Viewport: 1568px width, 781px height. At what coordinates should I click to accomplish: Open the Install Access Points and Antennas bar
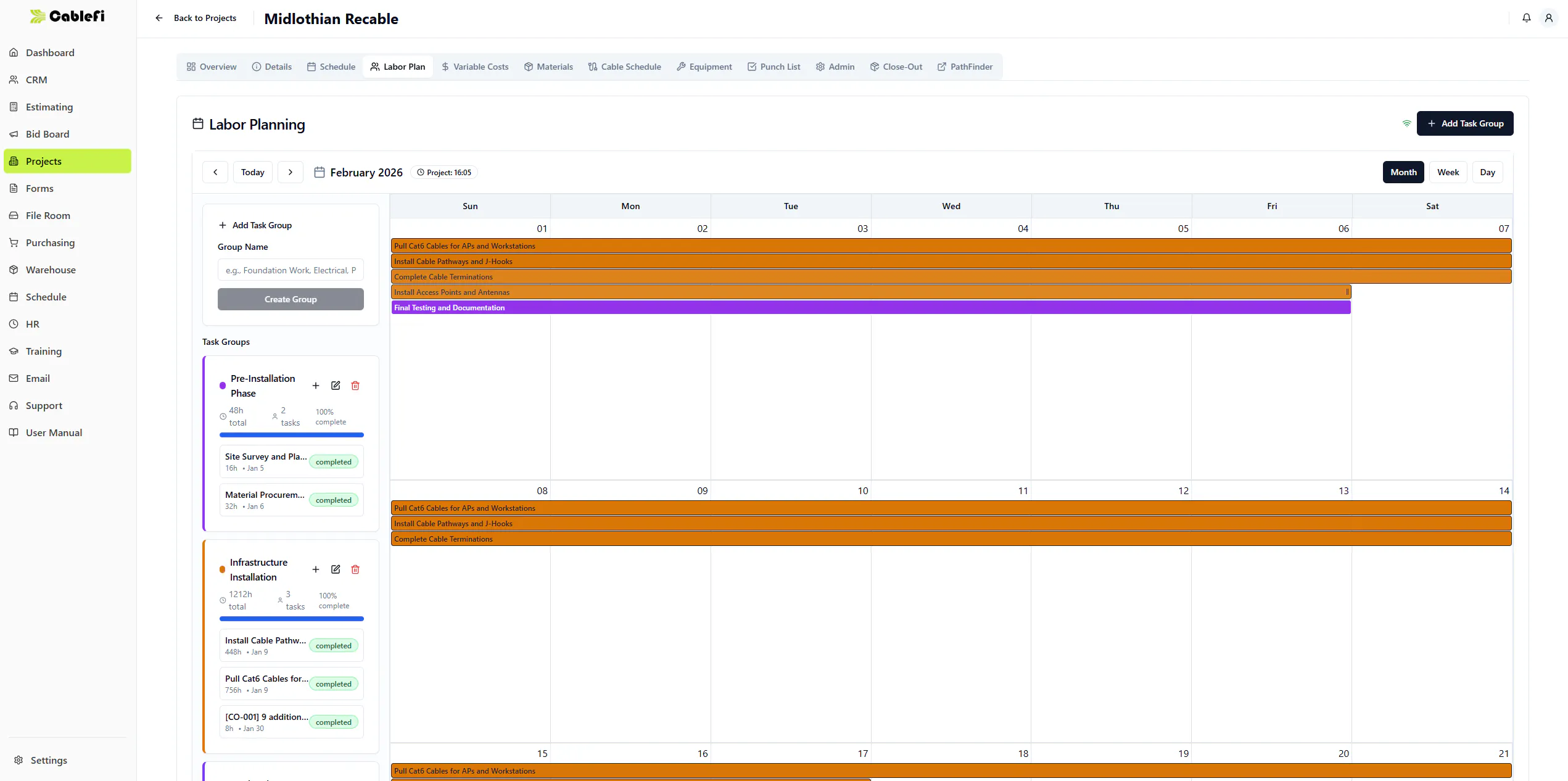click(871, 292)
